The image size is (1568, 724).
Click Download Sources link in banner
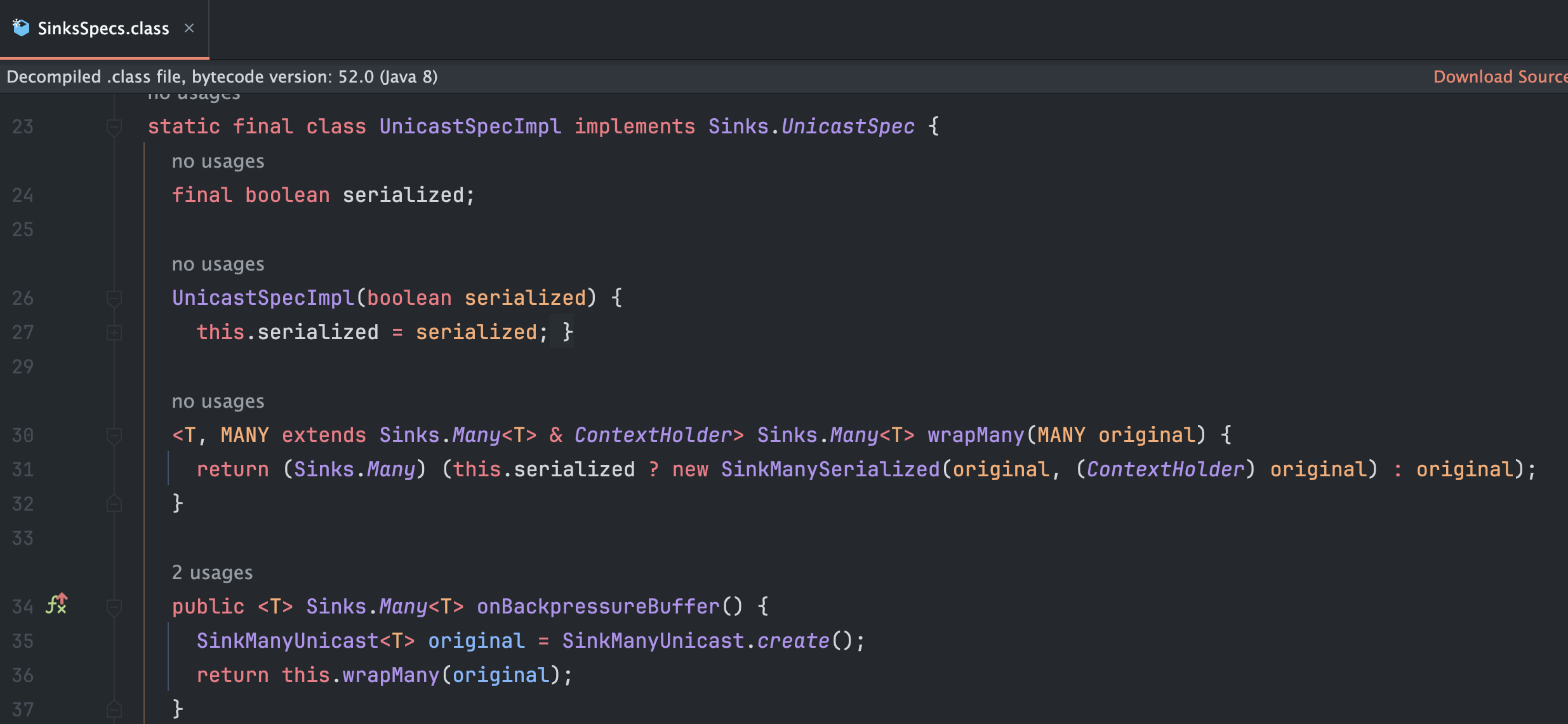[x=1499, y=77]
